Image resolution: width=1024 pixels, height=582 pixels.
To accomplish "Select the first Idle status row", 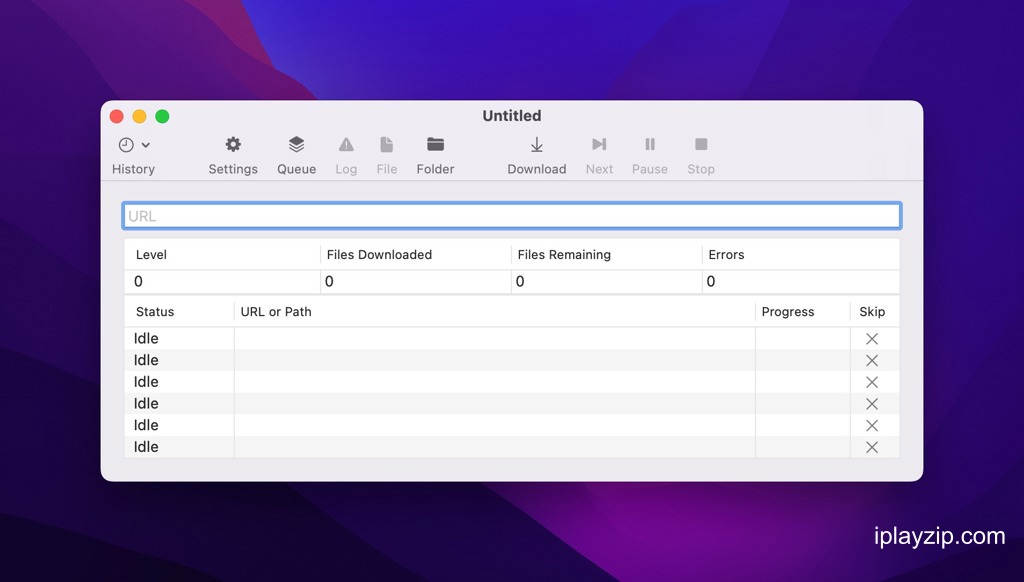I will 512,338.
